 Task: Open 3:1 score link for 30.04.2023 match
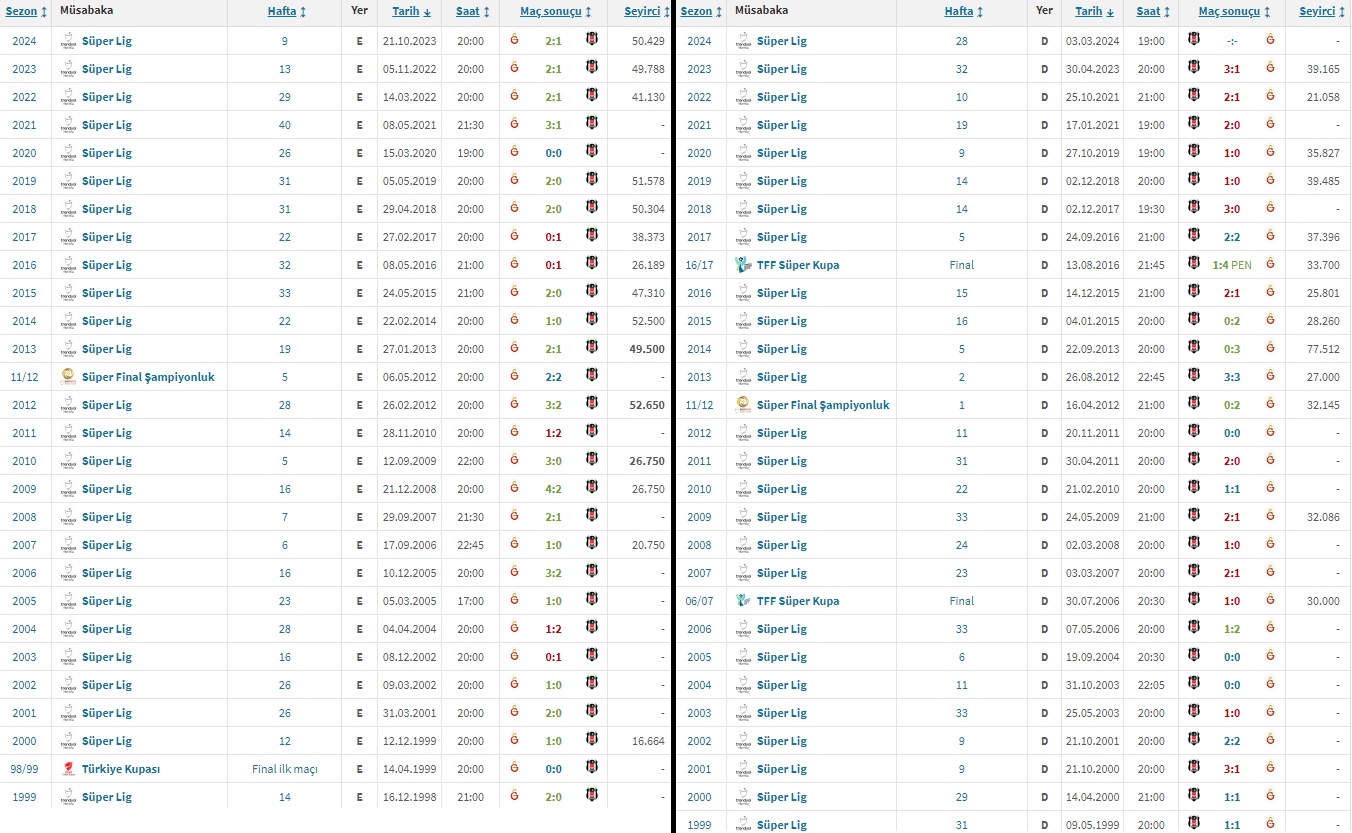tap(1232, 69)
